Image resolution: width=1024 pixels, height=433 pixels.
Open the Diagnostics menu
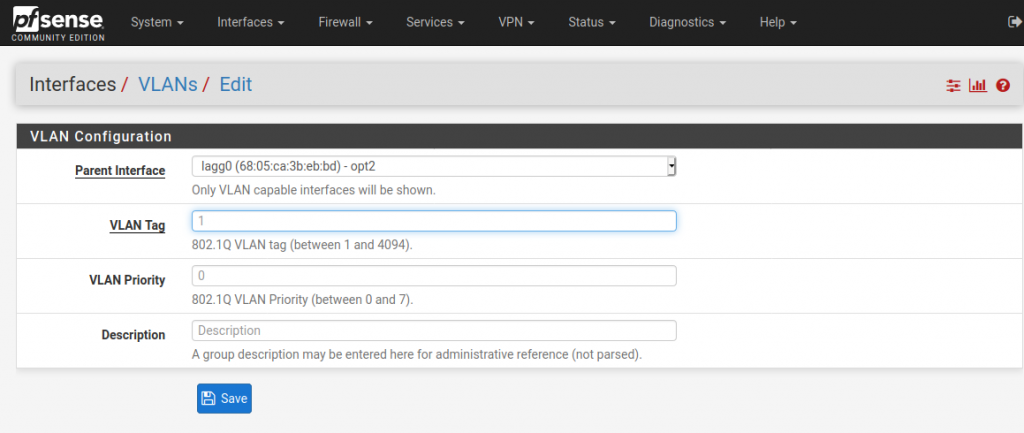(688, 22)
